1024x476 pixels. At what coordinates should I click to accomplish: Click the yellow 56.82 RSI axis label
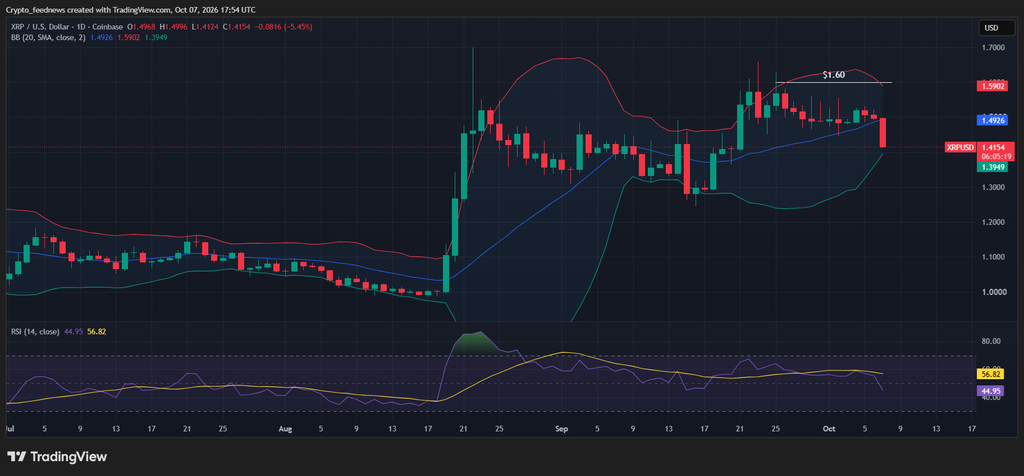tap(991, 374)
